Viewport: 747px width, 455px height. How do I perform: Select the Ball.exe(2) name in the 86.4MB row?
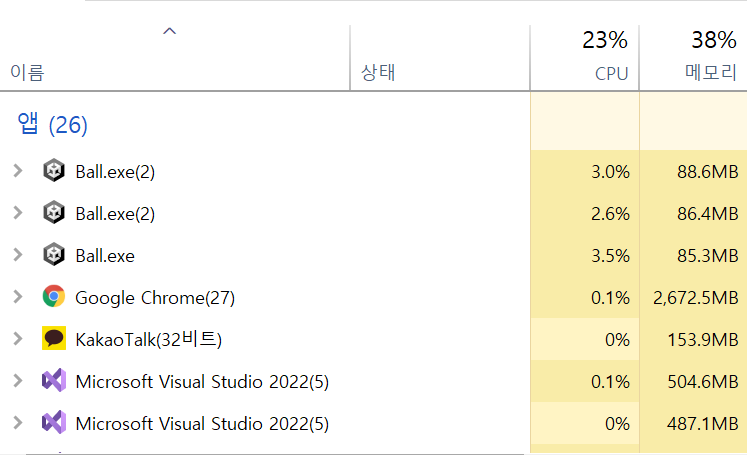(x=115, y=214)
